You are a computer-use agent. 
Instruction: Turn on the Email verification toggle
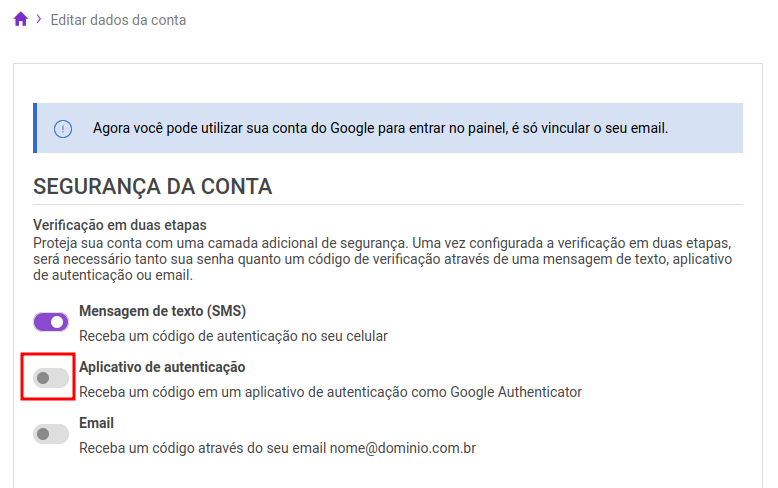51,434
